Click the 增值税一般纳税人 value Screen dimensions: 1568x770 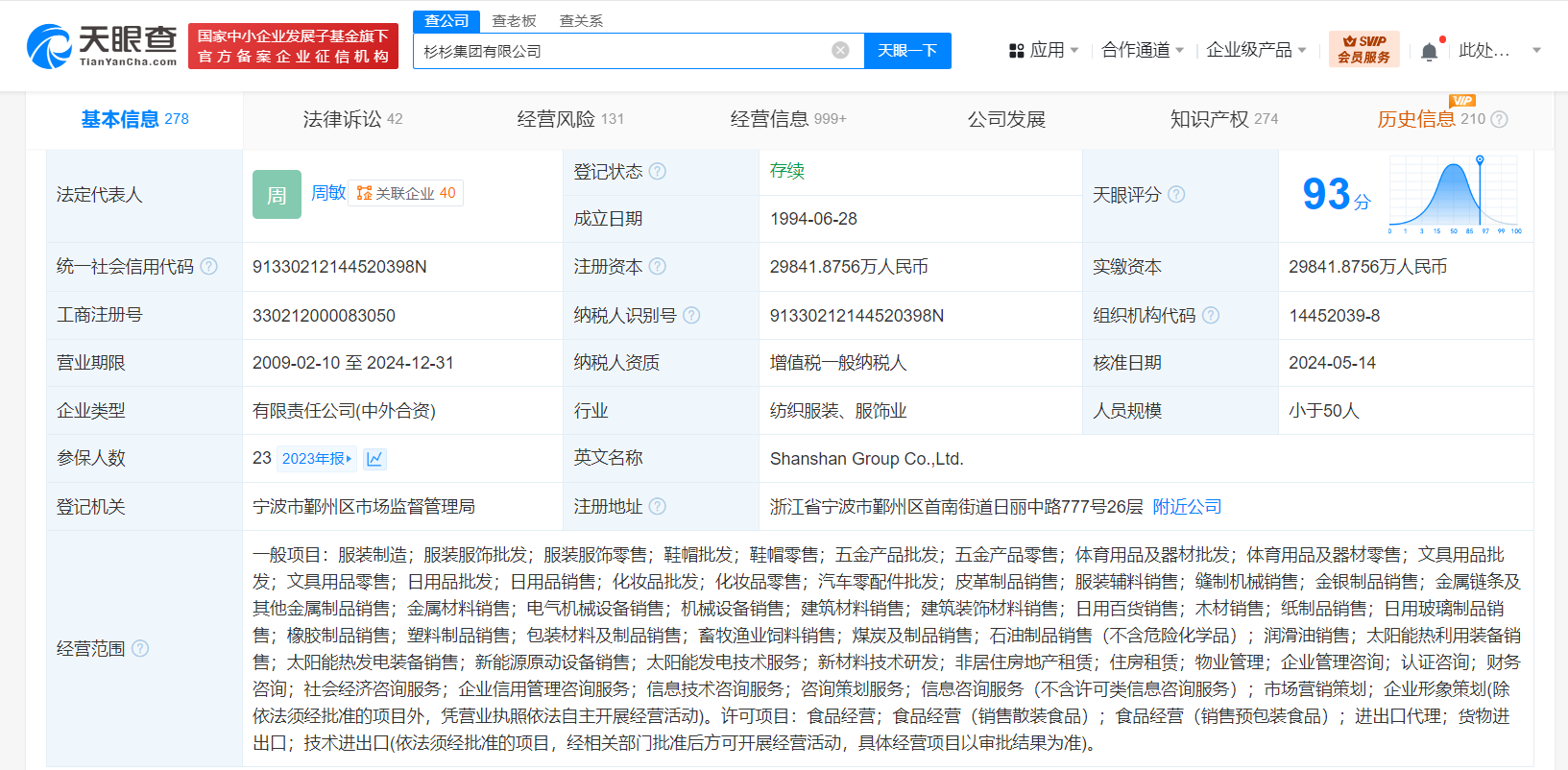pos(838,363)
